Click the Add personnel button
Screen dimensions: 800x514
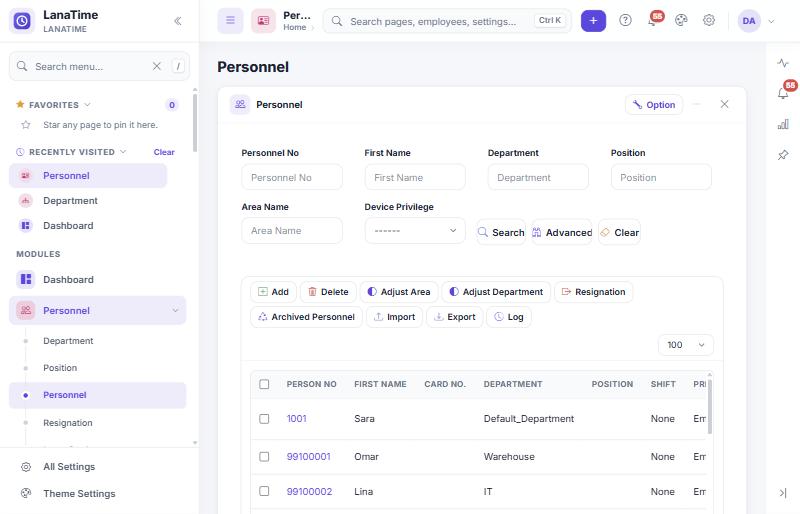click(273, 292)
